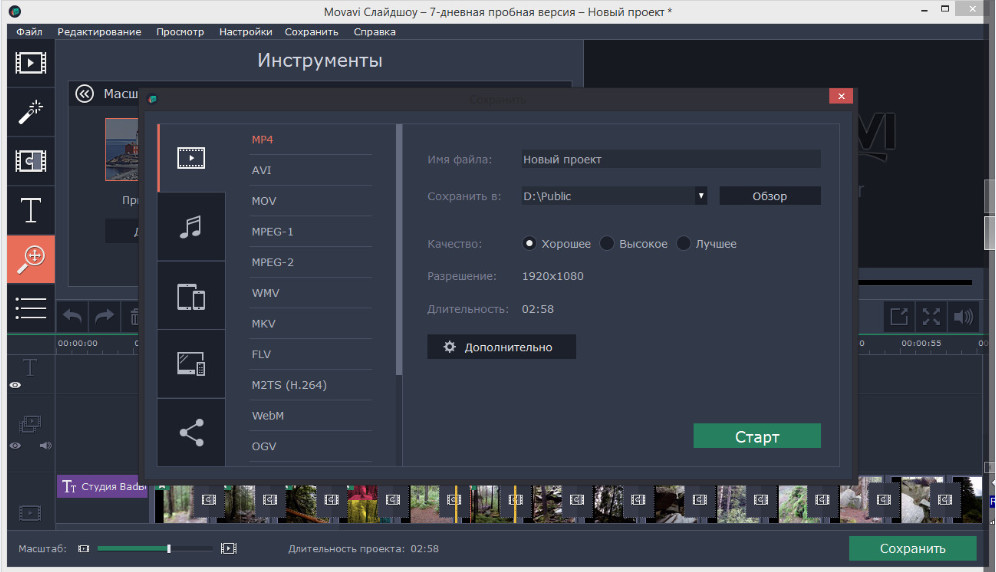Open the Файл menu

(29, 32)
